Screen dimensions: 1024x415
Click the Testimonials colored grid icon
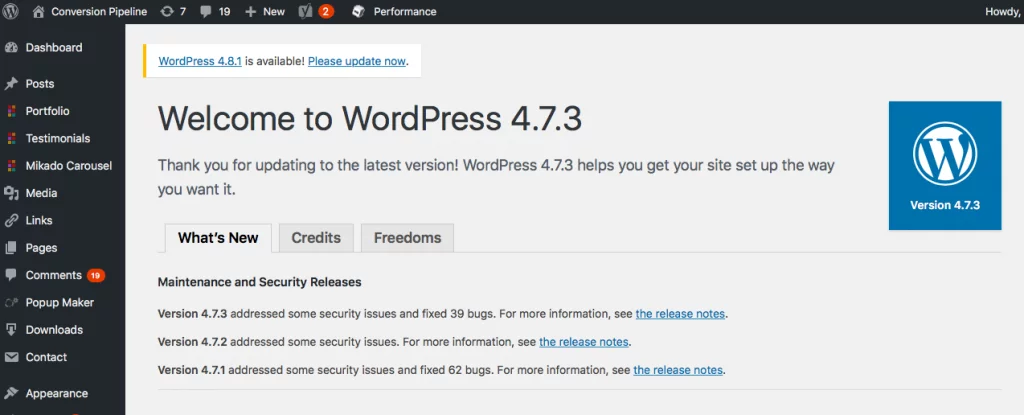tap(11, 139)
